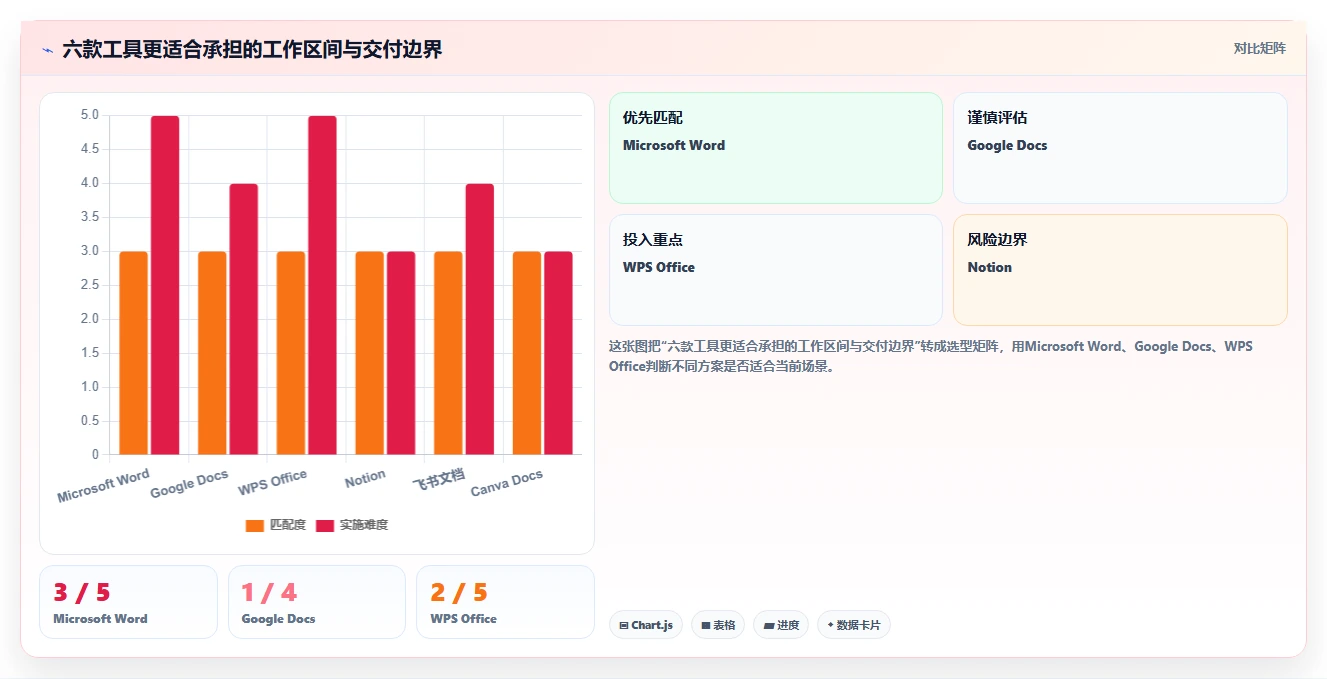This screenshot has height=679, width=1327.
Task: Click the orange 匹配度 bar for Notion
Action: (x=370, y=353)
